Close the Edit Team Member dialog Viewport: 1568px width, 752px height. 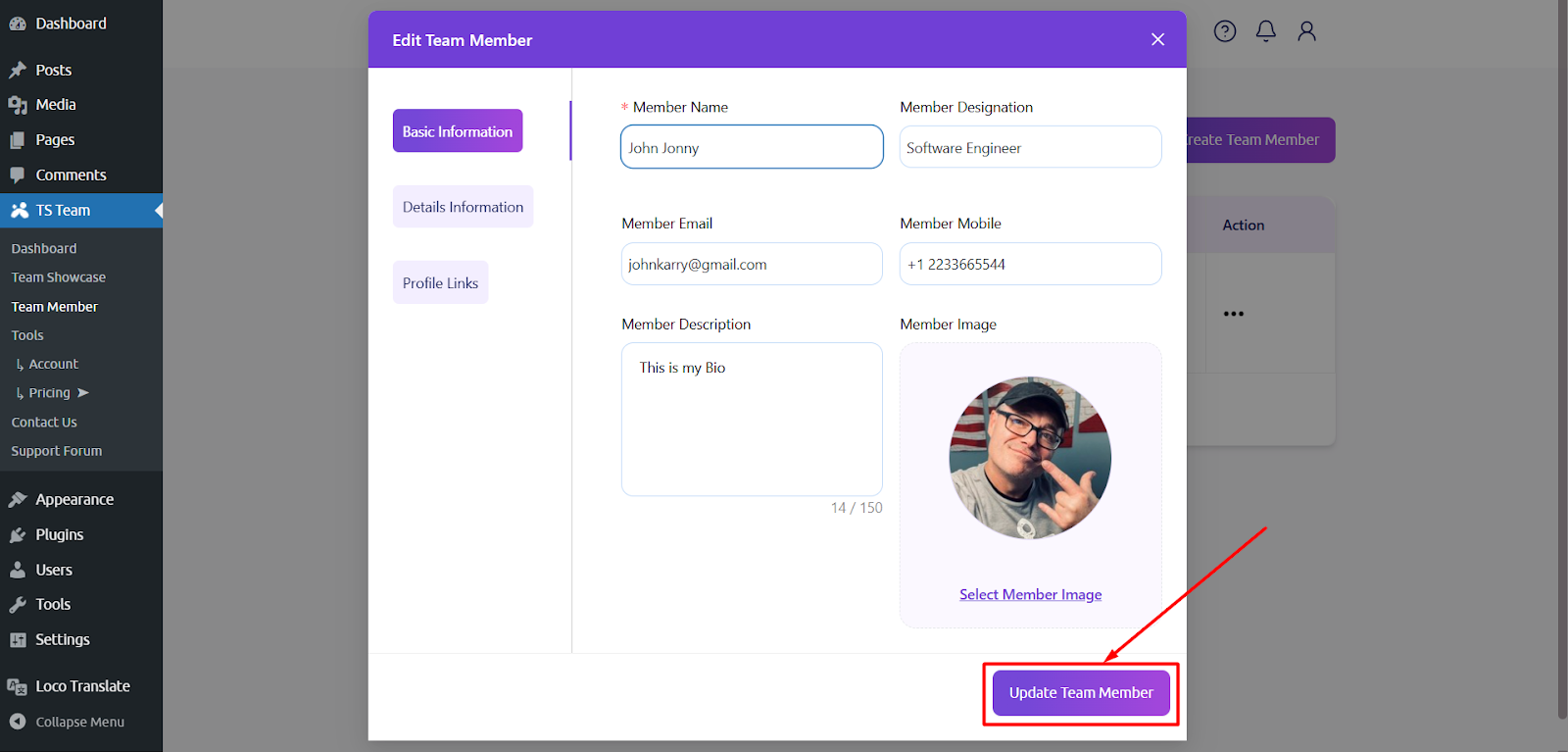1157,39
